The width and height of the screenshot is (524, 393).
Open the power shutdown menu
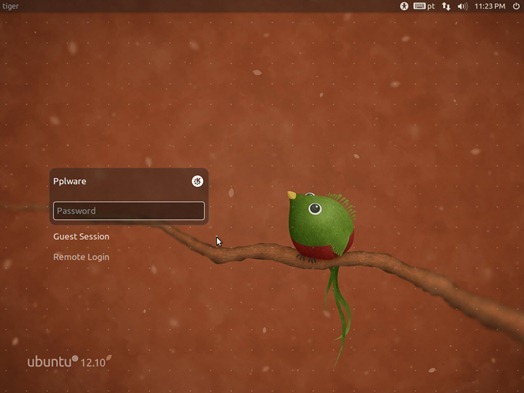tap(516, 6)
